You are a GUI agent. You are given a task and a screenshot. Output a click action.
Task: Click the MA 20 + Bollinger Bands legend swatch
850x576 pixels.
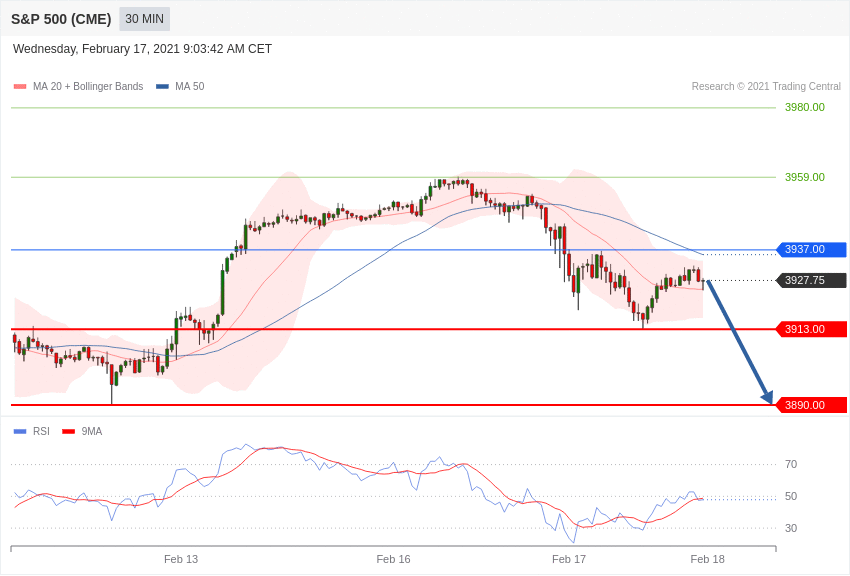click(20, 87)
